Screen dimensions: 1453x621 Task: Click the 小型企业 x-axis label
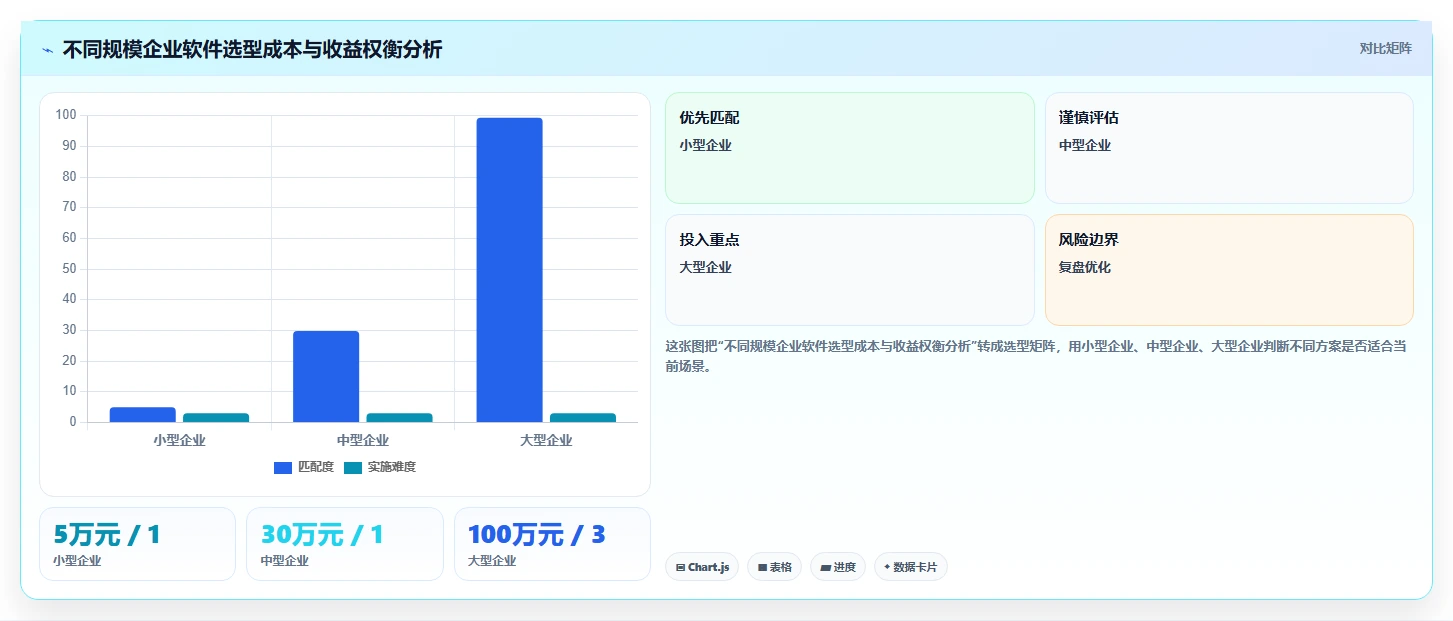(179, 440)
